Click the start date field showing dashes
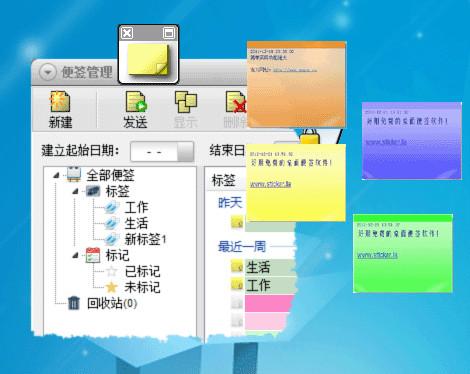The width and height of the screenshot is (470, 374). point(154,152)
